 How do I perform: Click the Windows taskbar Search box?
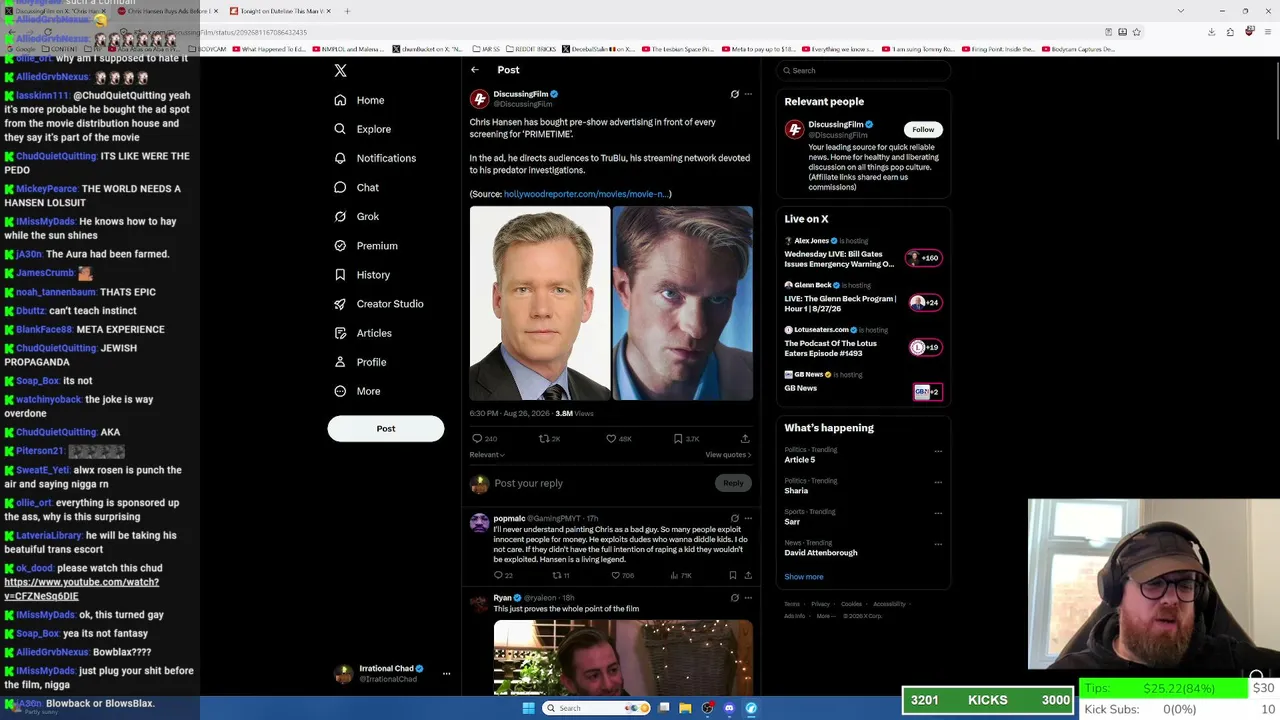click(x=596, y=708)
